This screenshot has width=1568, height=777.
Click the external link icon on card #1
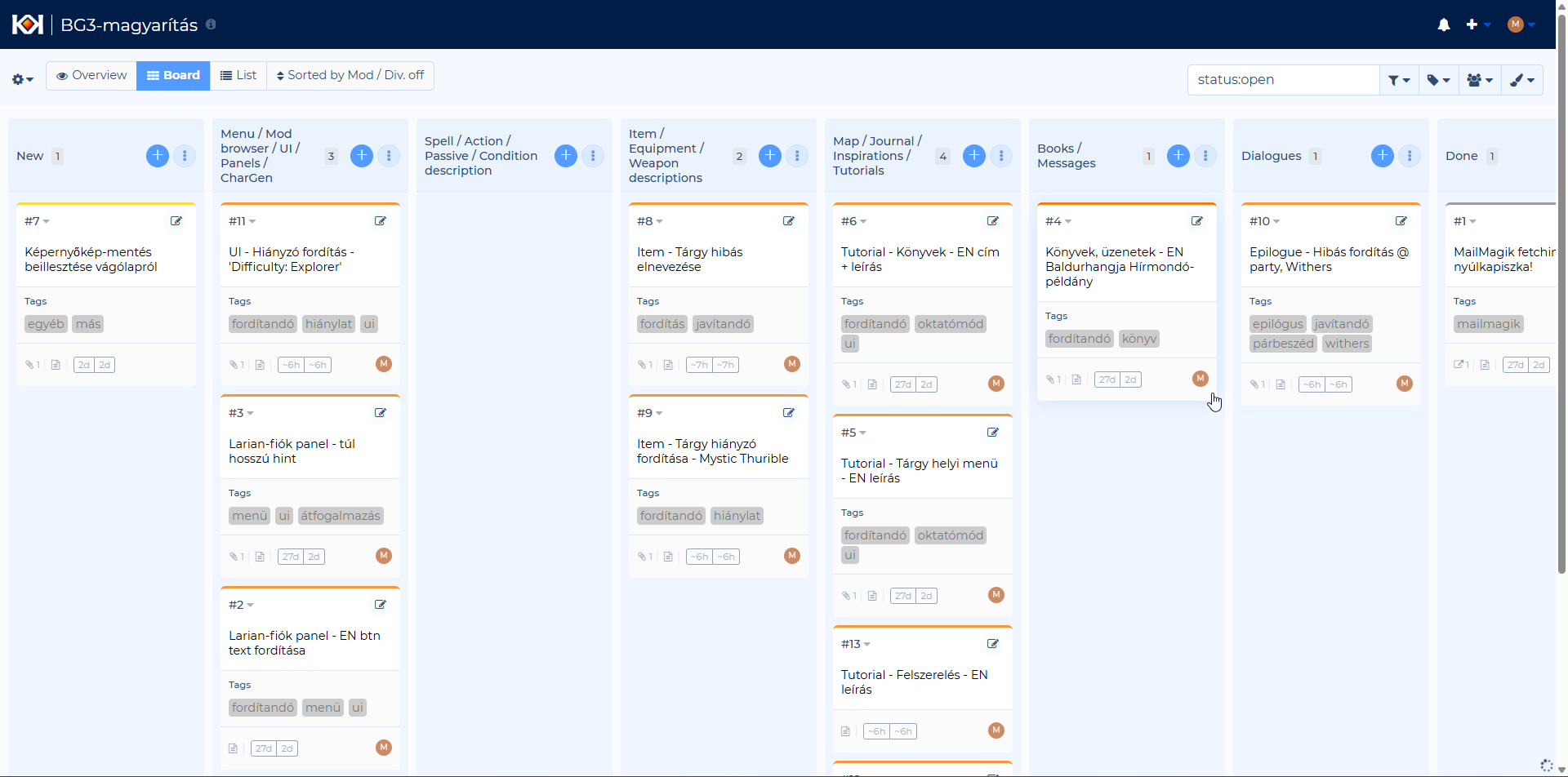coord(1459,365)
